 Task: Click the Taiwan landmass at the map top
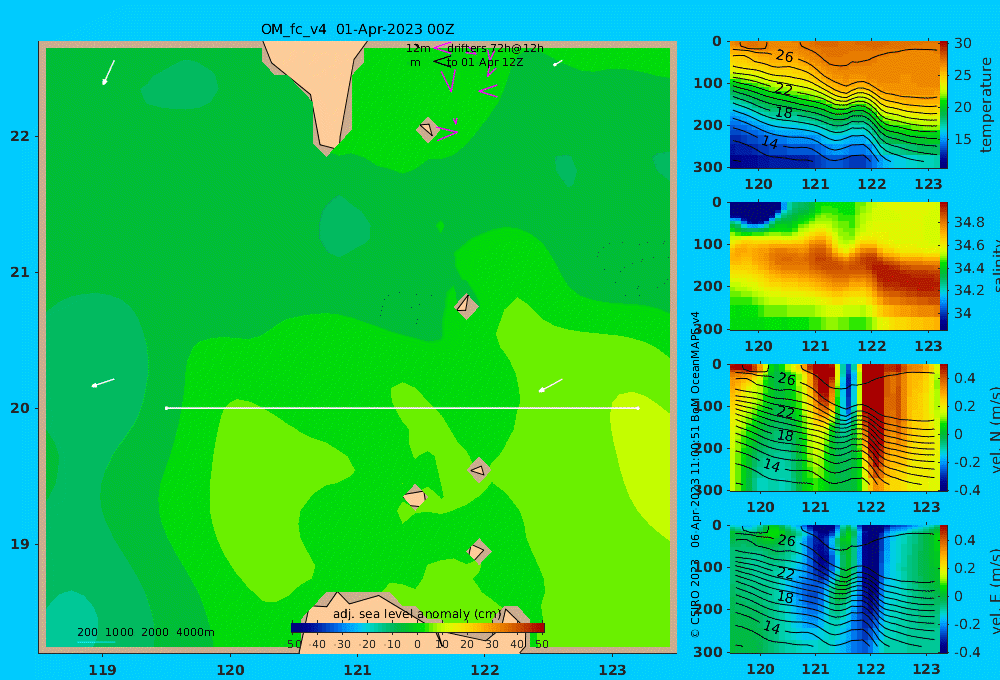pyautogui.click(x=322, y=83)
